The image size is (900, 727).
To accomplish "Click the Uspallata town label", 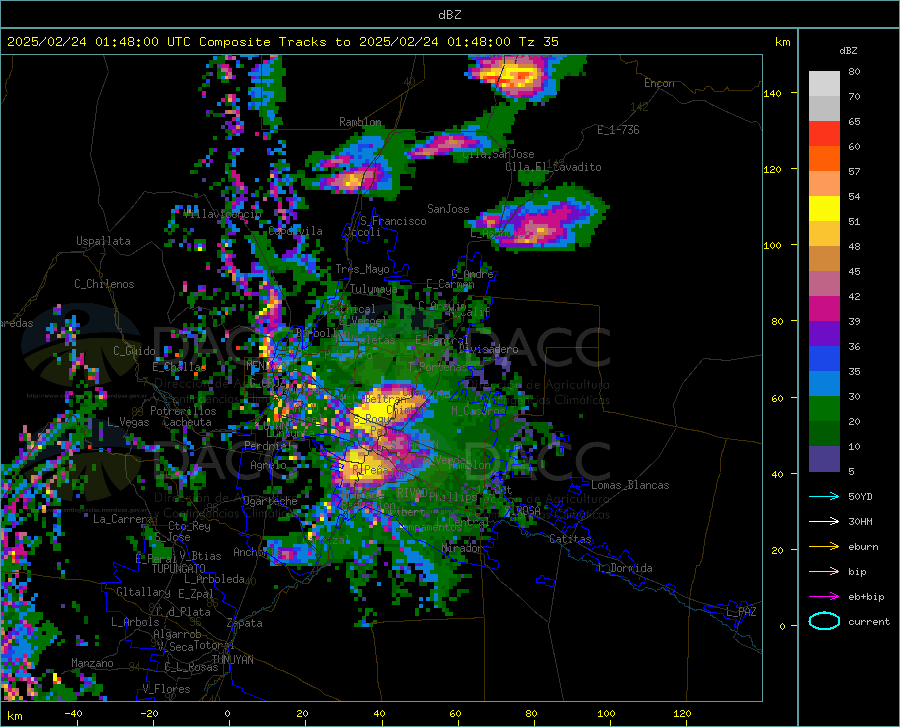I will 103,241.
